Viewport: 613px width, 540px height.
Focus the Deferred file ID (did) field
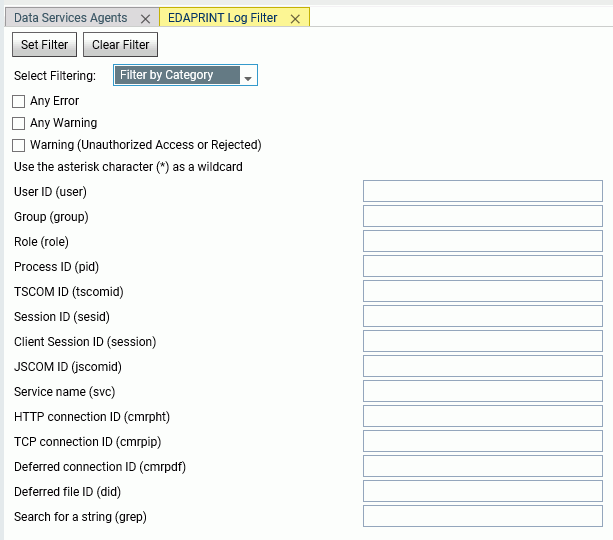tap(483, 491)
